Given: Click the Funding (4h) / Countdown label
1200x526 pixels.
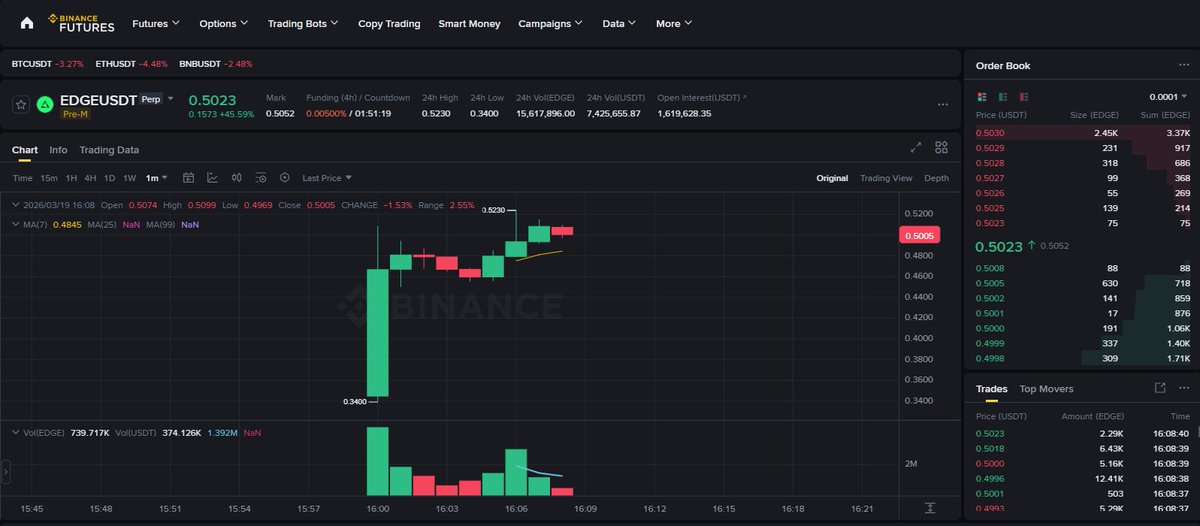Looking at the screenshot, I should click(358, 98).
